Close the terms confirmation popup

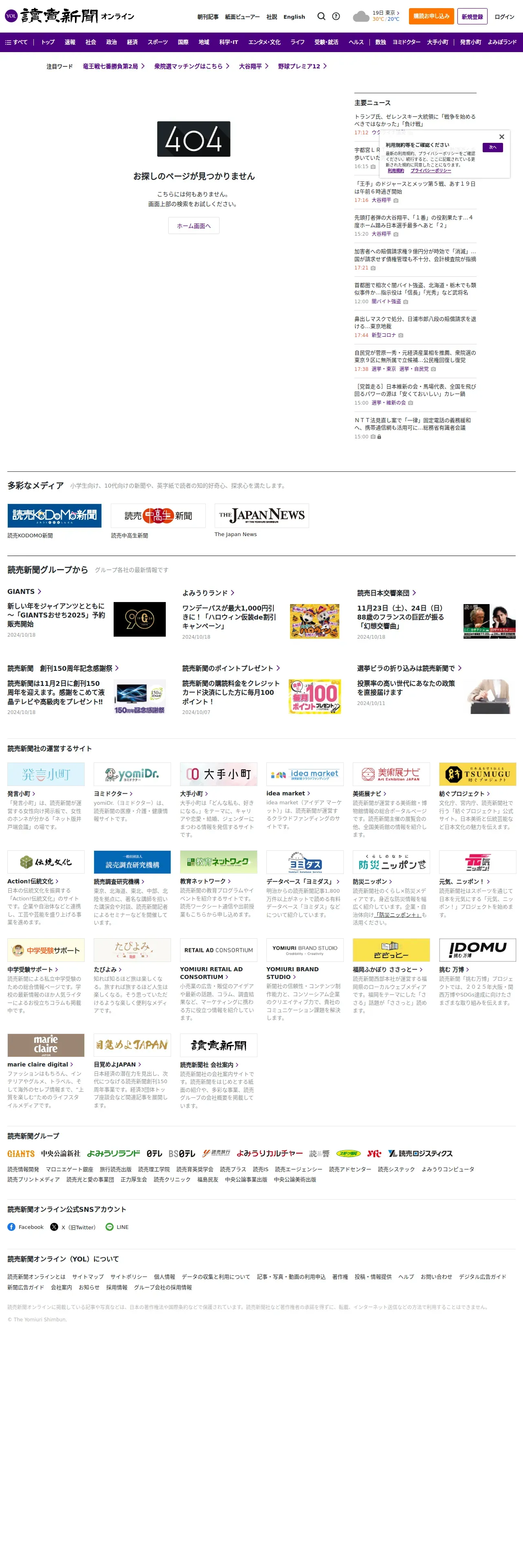tap(502, 137)
